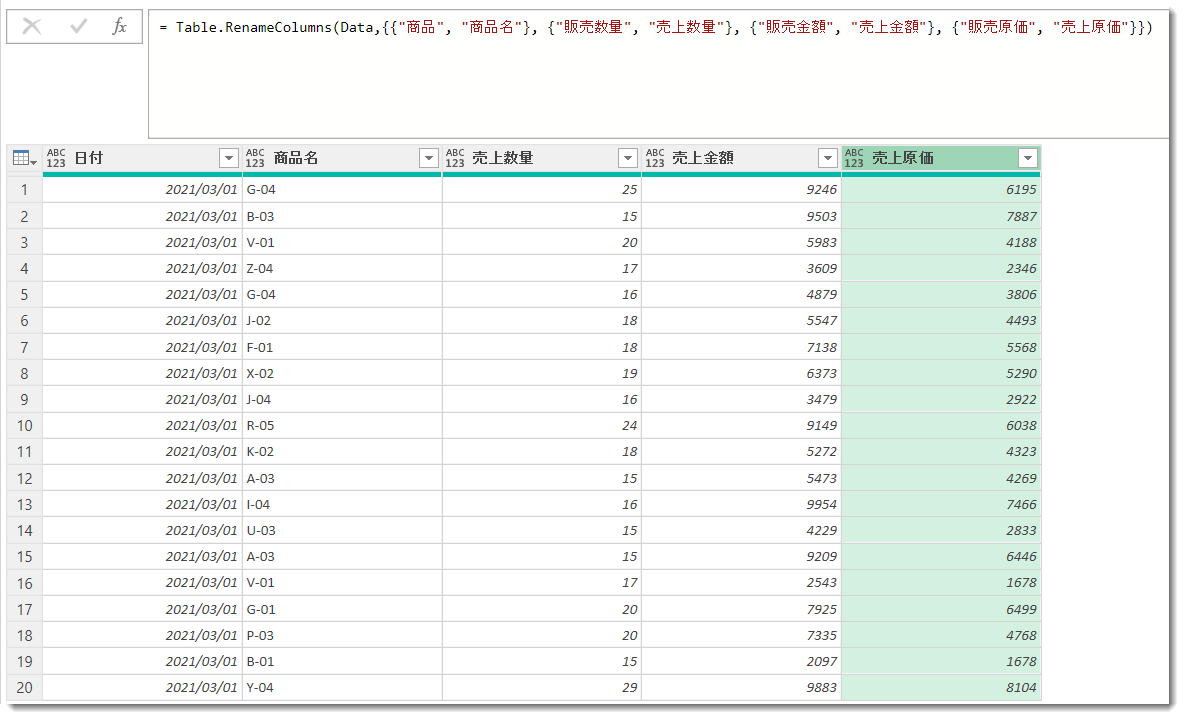Image resolution: width=1184 pixels, height=719 pixels.
Task: Select the 売上数量 column header
Action: point(541,158)
